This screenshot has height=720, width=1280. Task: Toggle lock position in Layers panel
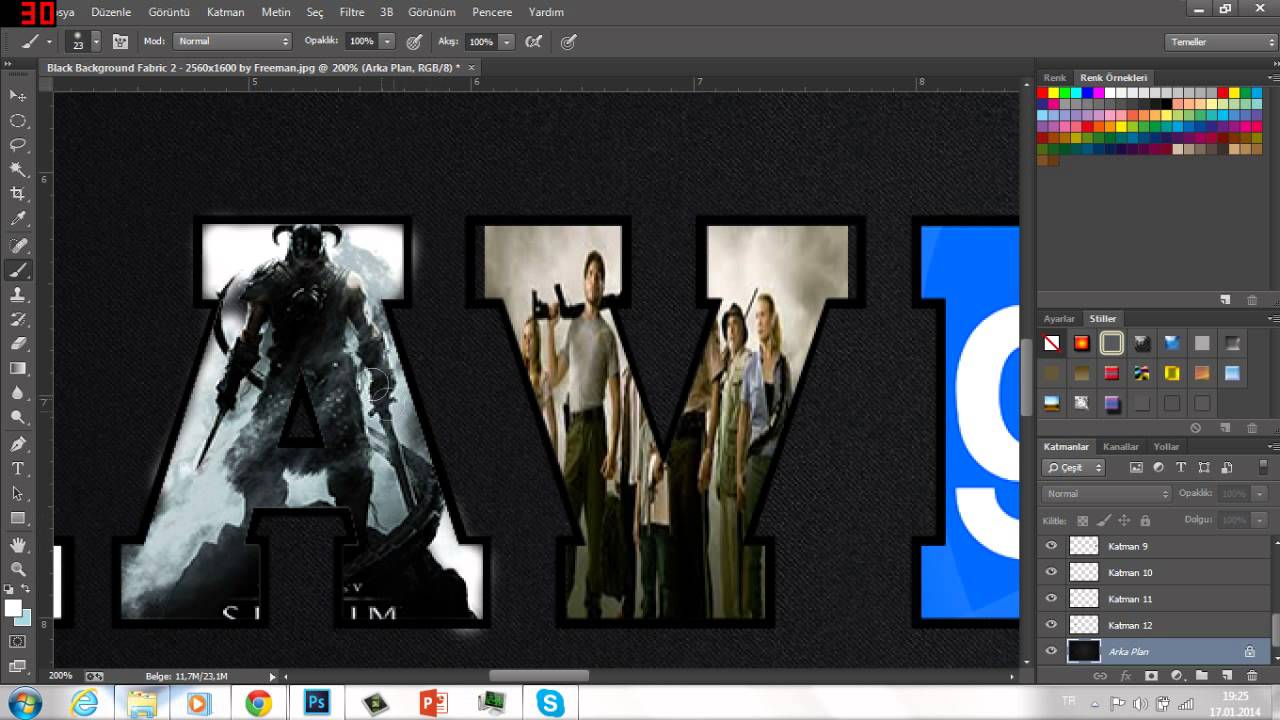point(1124,521)
